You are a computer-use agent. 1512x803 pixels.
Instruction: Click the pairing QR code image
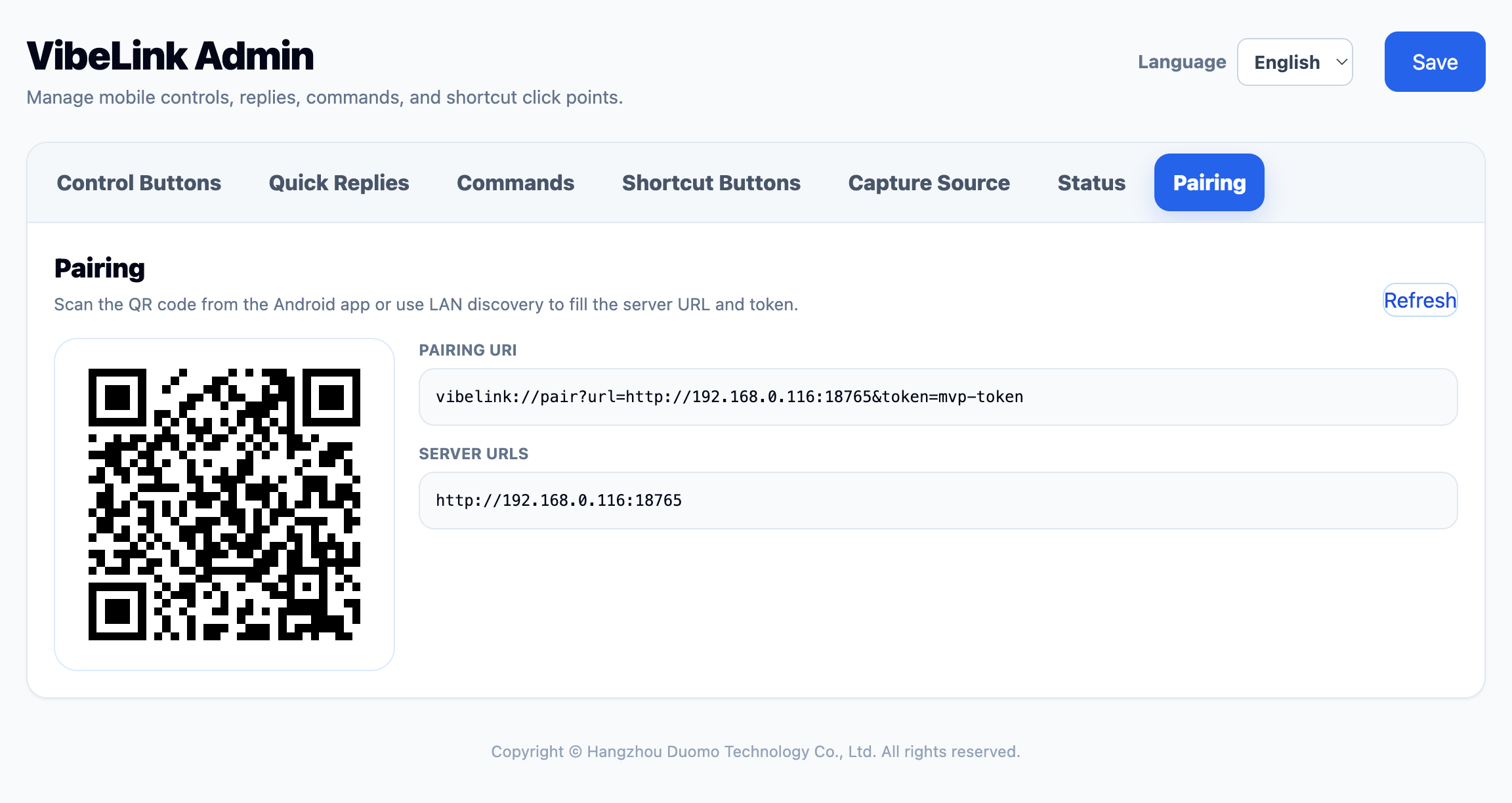[224, 504]
